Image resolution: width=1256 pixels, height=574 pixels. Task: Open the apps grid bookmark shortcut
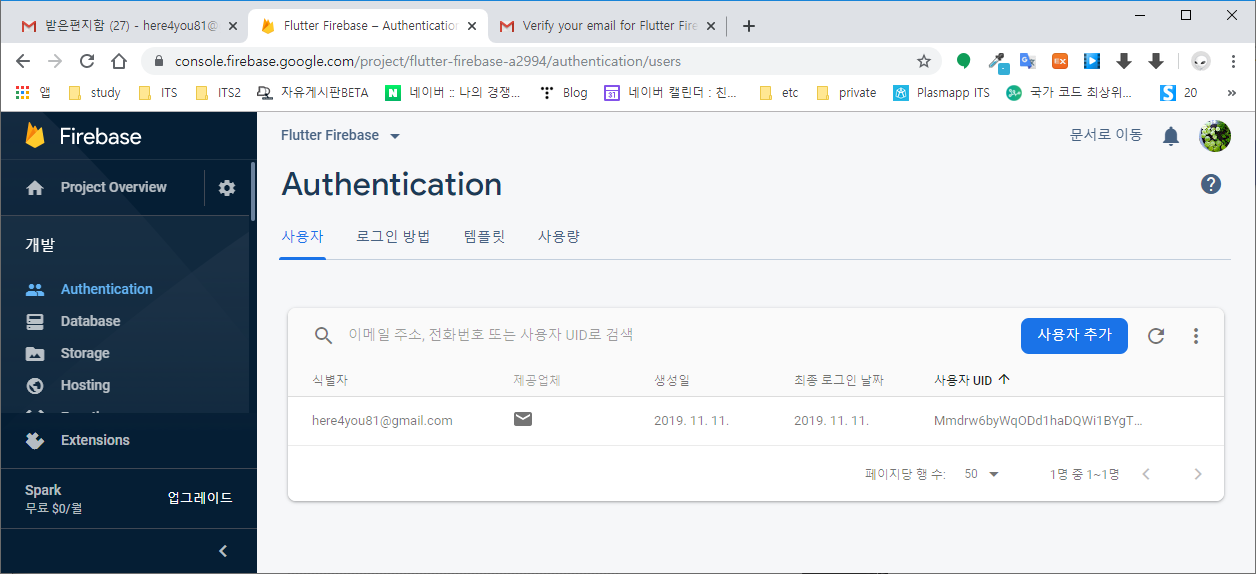point(33,93)
